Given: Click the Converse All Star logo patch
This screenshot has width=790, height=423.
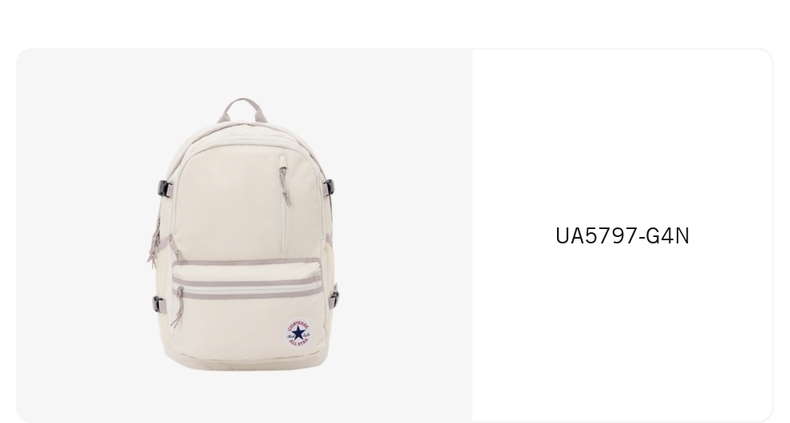Looking at the screenshot, I should [298, 333].
